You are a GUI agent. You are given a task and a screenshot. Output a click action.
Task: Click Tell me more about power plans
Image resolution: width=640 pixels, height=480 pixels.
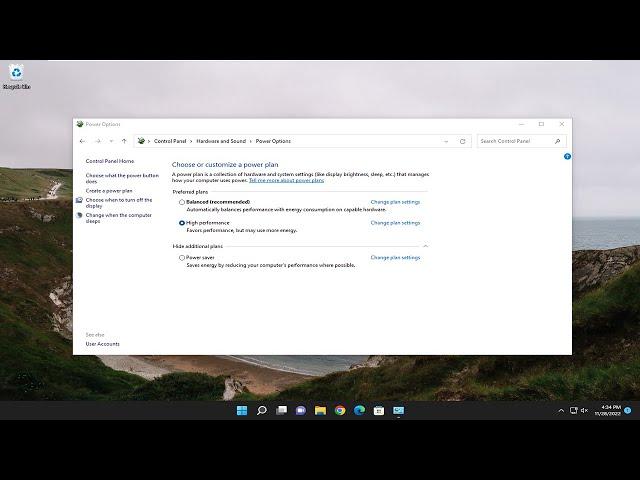[287, 180]
